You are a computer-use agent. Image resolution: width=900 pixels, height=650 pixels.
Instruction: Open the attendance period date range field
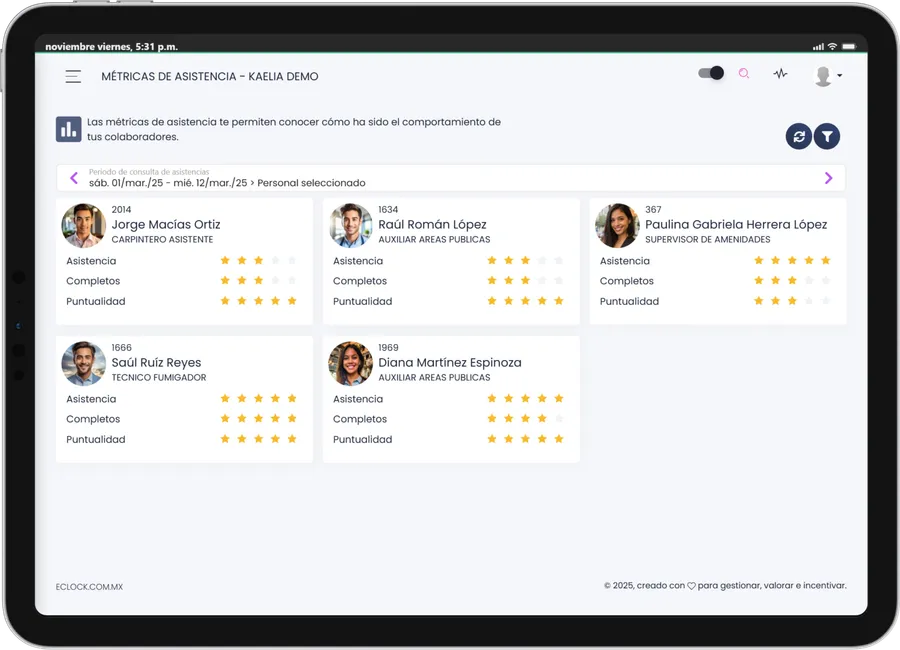coord(227,182)
